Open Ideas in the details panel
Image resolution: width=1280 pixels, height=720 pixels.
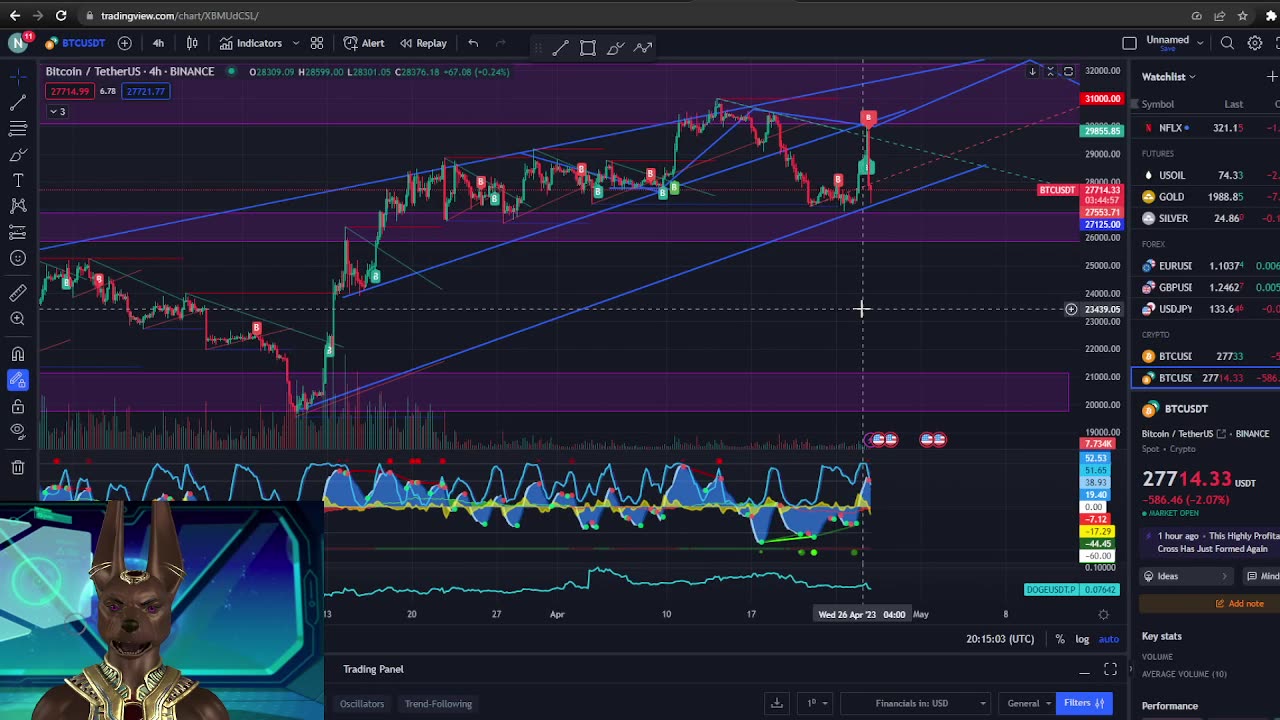[1187, 576]
